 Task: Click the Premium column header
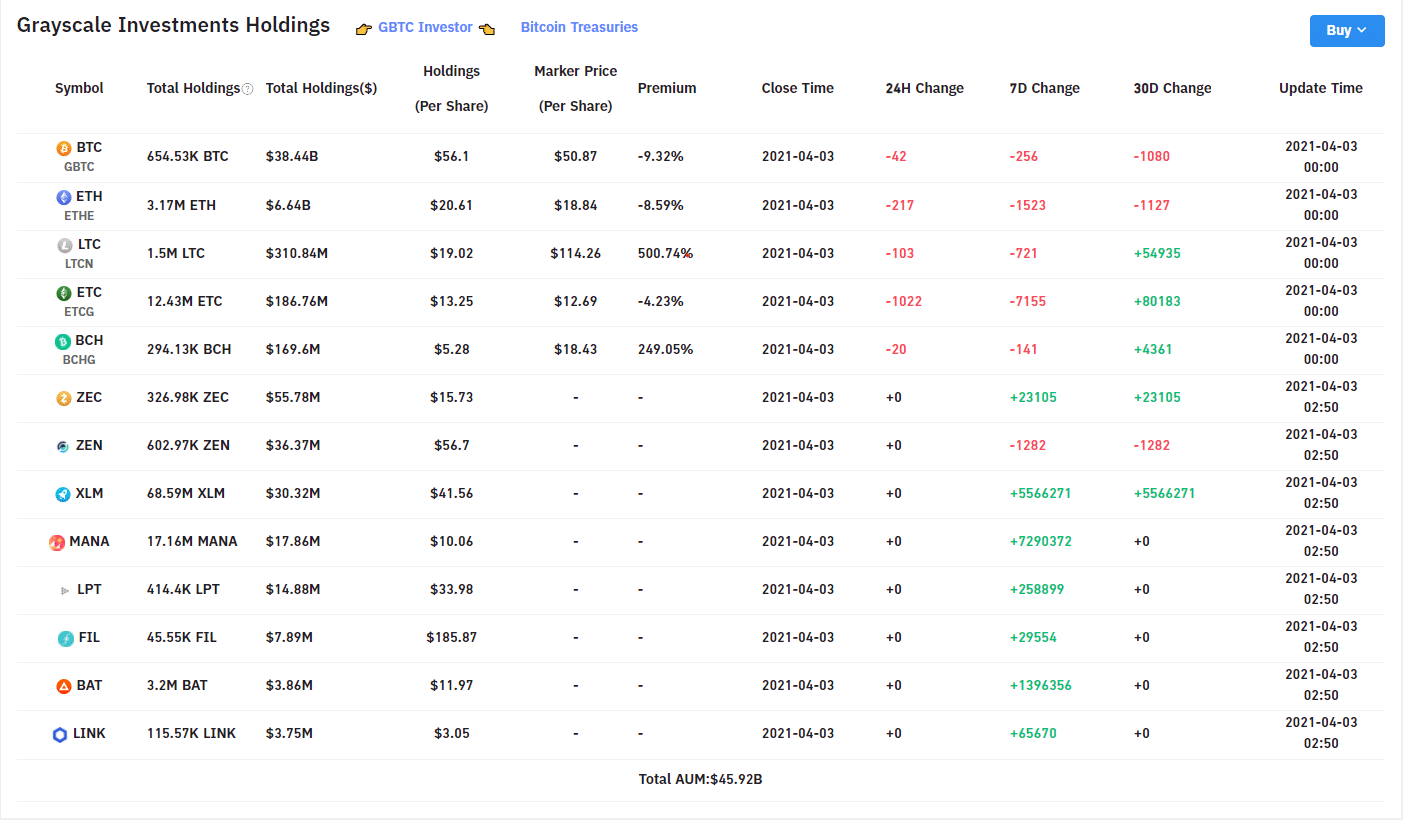point(666,88)
